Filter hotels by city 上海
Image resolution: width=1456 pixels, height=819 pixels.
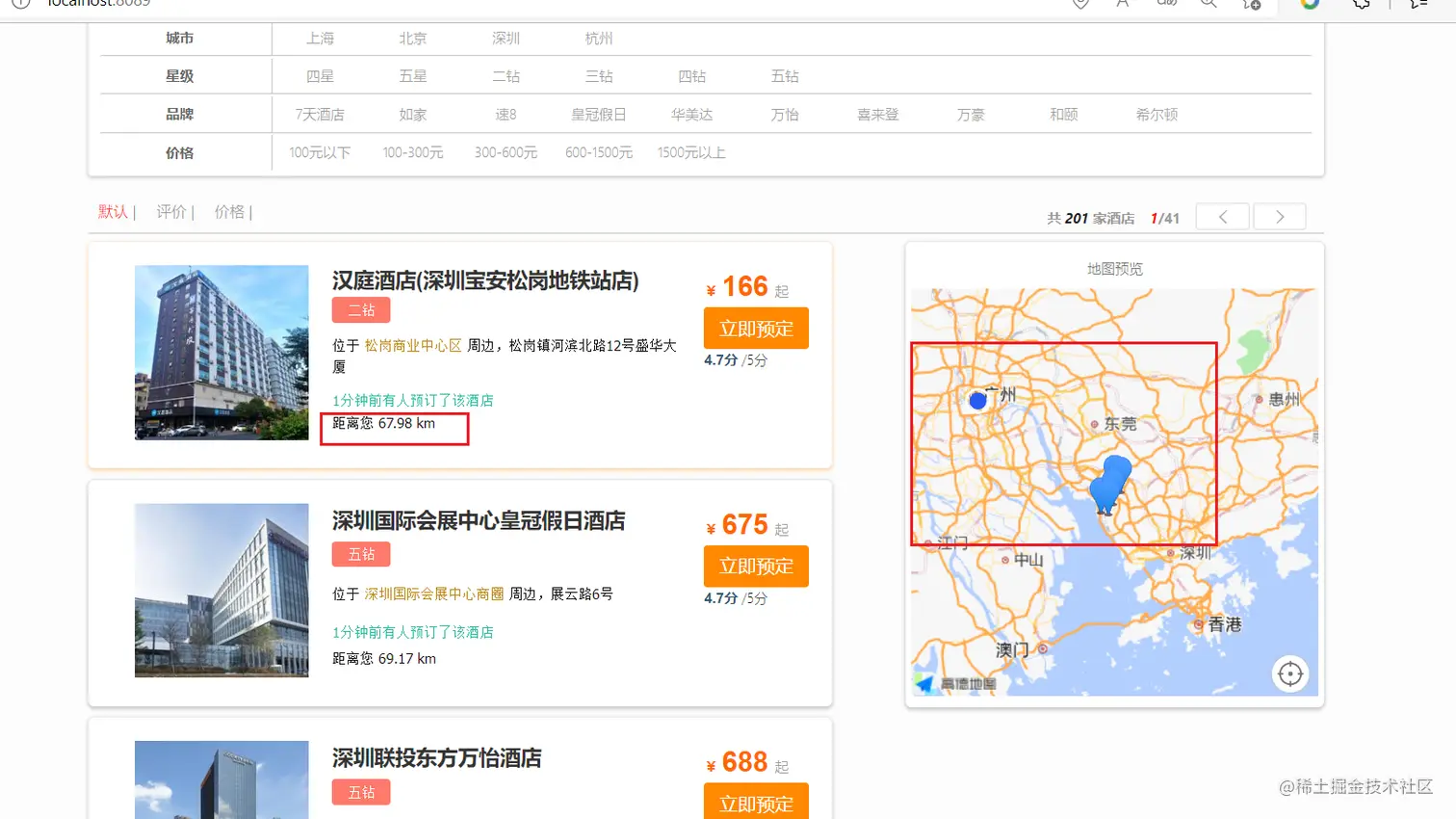(x=320, y=39)
